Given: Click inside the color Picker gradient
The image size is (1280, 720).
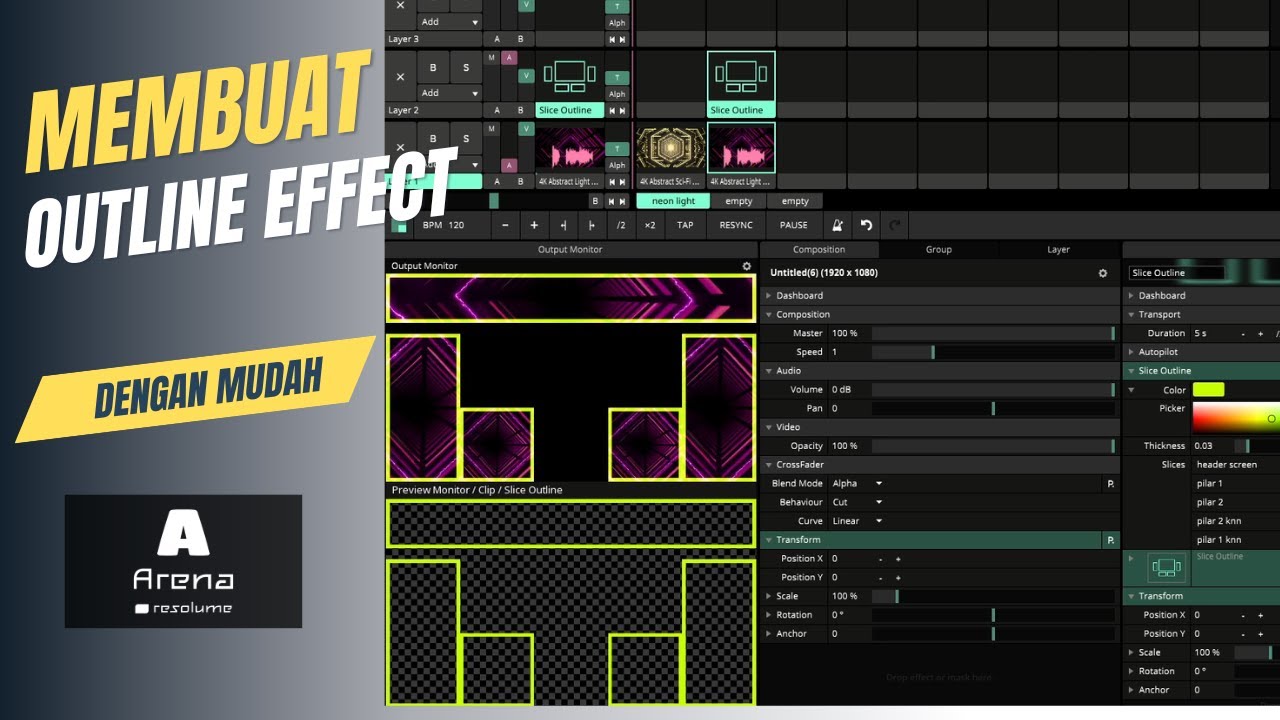Looking at the screenshot, I should tap(1235, 418).
